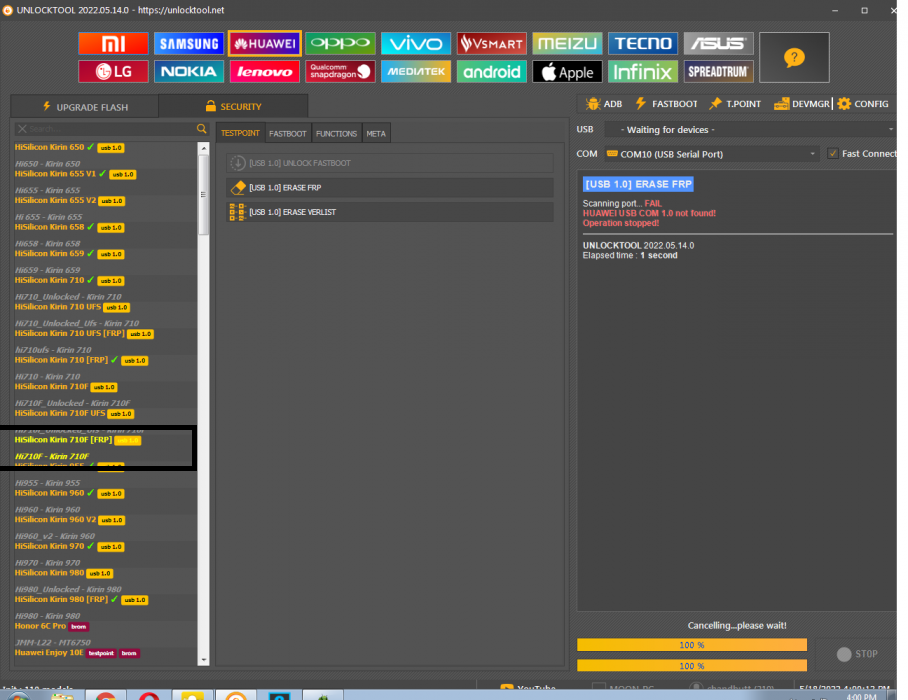908x700 pixels.
Task: Select the Lenovo brand logo
Action: point(265,72)
